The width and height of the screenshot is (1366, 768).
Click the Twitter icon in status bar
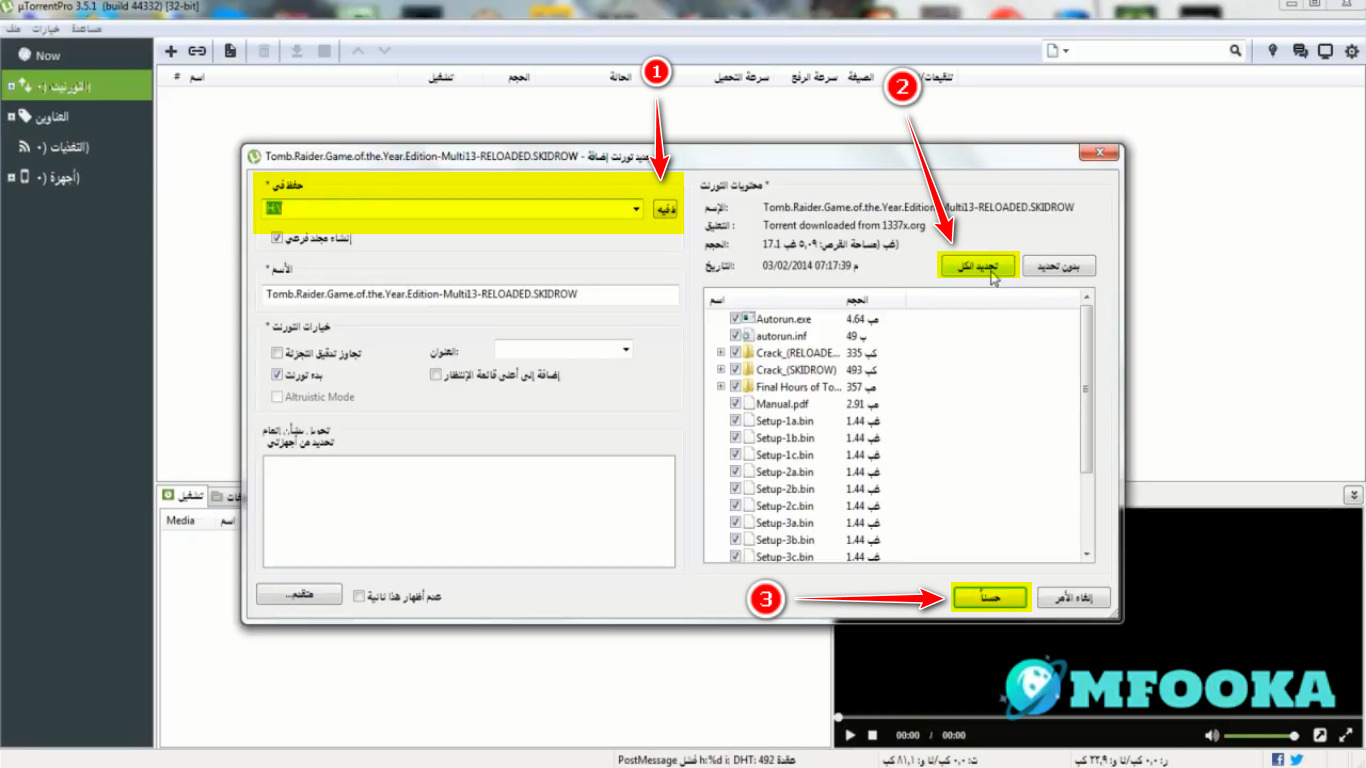click(1296, 760)
